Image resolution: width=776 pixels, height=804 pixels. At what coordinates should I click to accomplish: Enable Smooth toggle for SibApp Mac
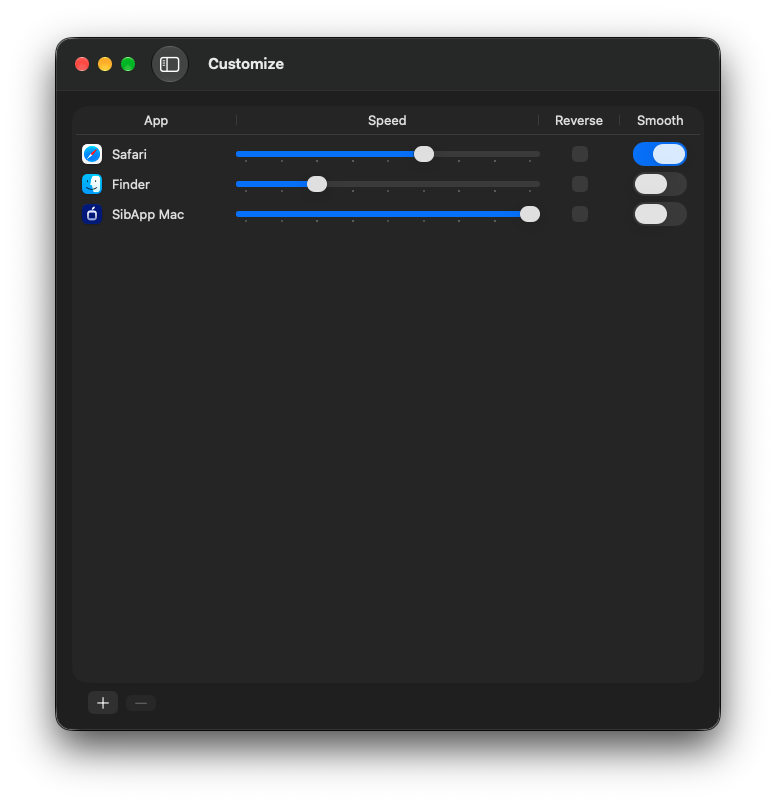click(x=660, y=214)
